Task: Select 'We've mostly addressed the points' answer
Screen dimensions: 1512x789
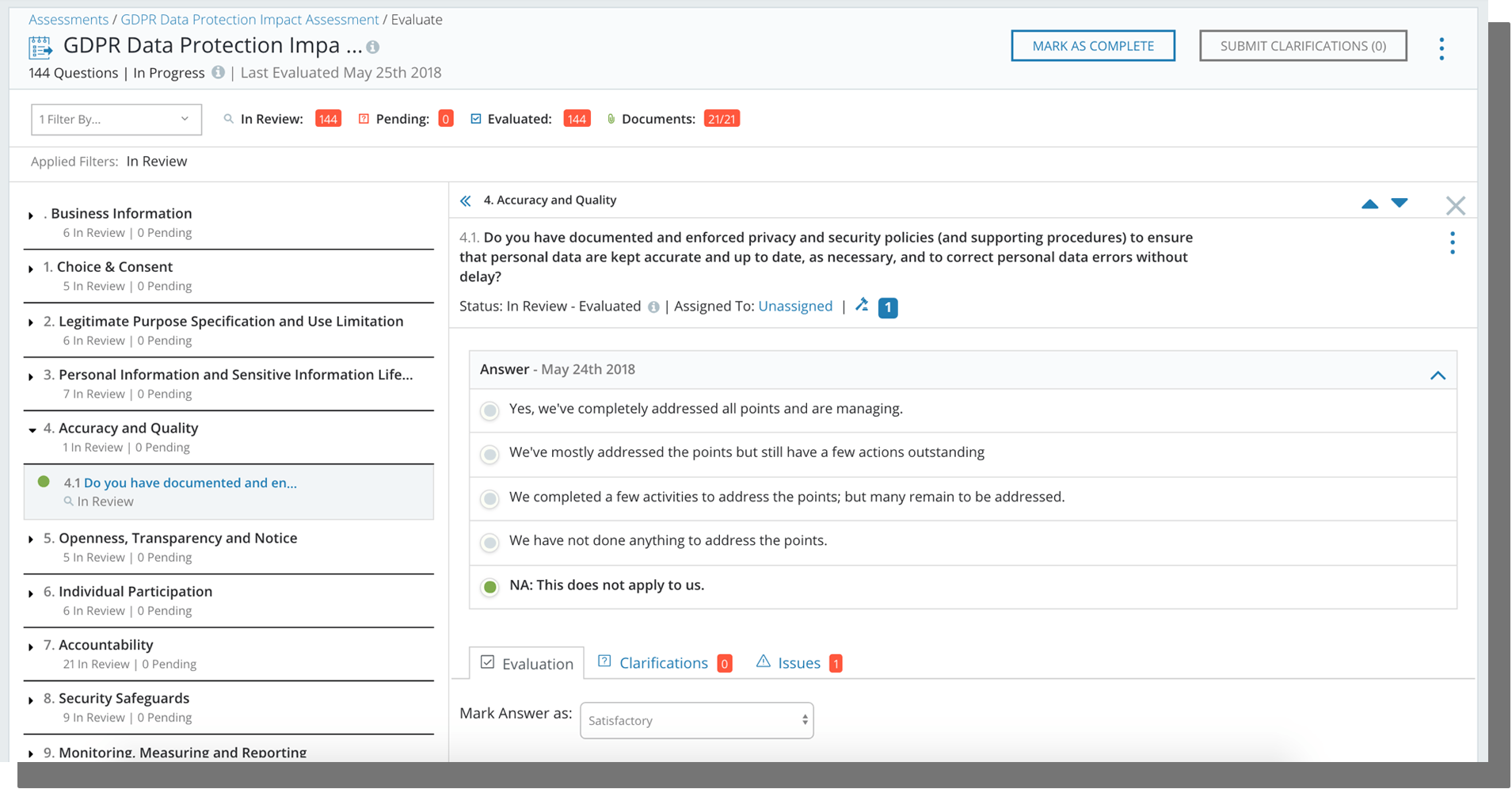Action: pyautogui.click(x=490, y=454)
